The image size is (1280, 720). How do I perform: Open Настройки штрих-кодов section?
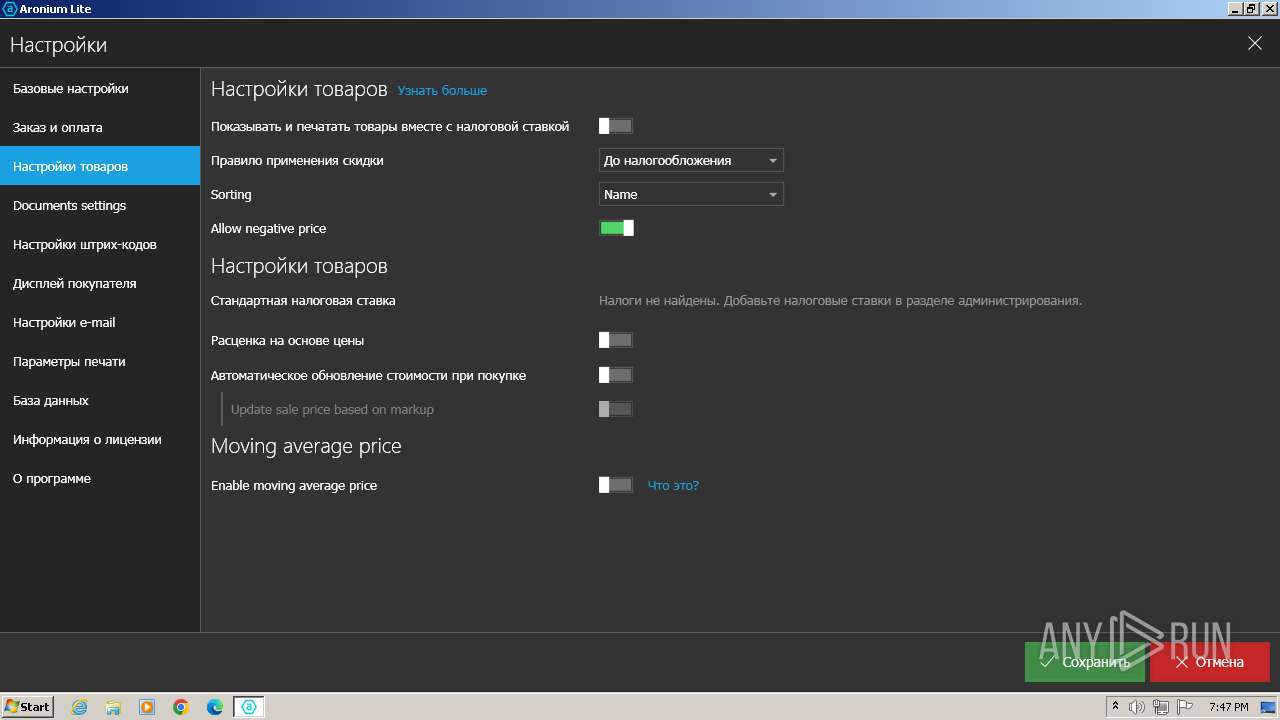click(100, 244)
